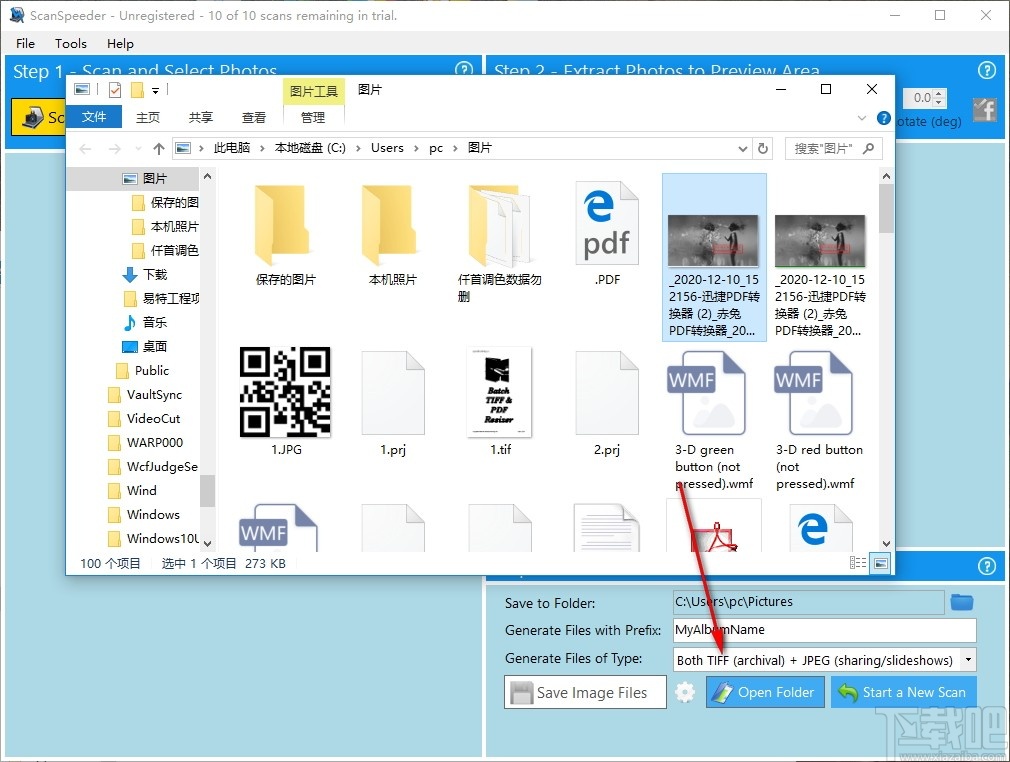
Task: Click Explorer ribbon help icon
Action: point(884,118)
